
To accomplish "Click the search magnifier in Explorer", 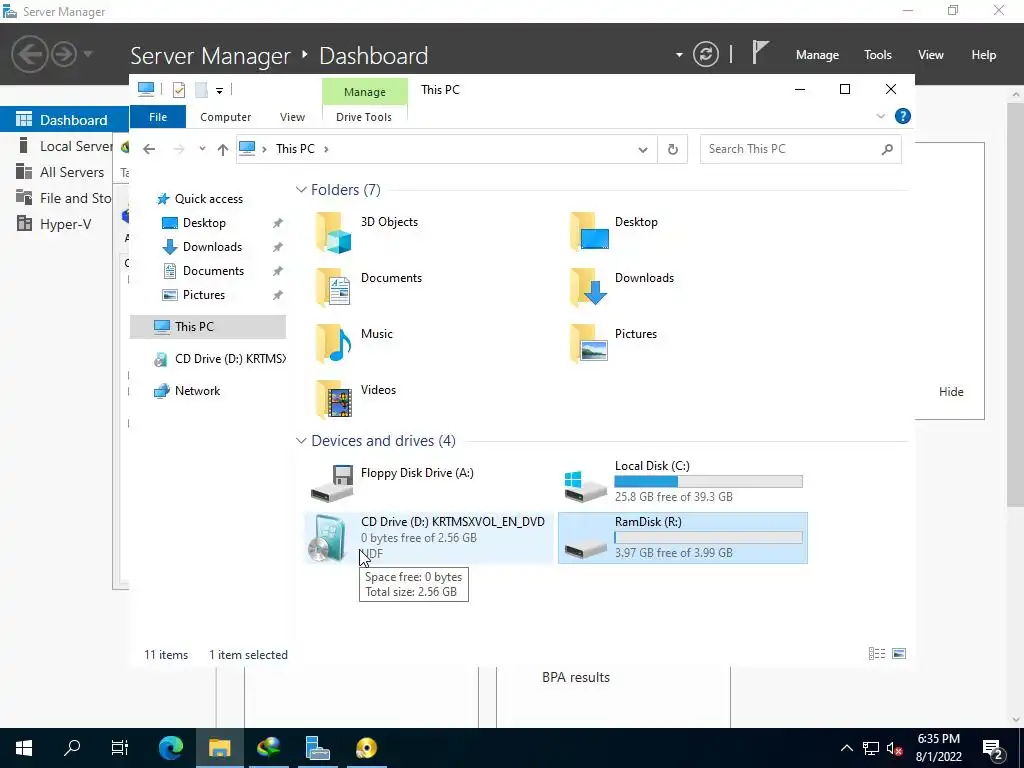I will [887, 149].
